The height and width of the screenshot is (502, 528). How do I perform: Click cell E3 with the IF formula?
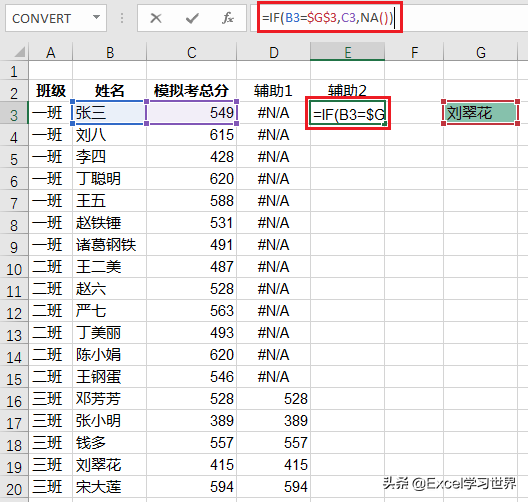[x=348, y=113]
